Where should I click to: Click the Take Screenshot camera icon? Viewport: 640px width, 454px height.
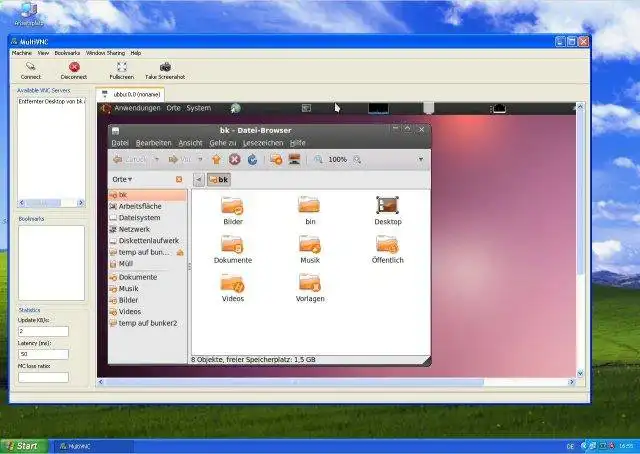(165, 67)
